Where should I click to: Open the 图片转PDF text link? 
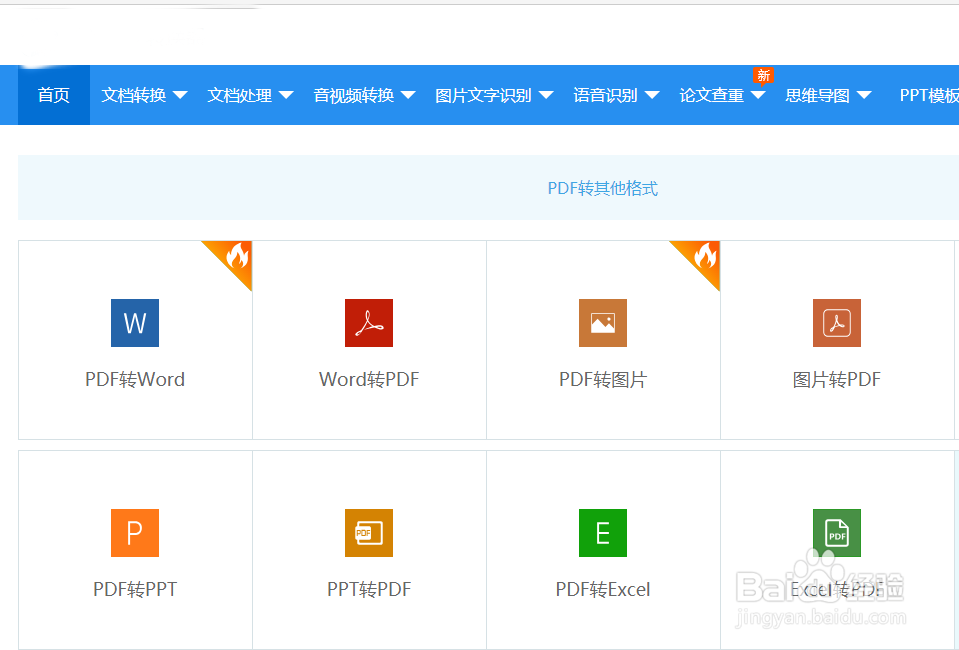pos(837,380)
